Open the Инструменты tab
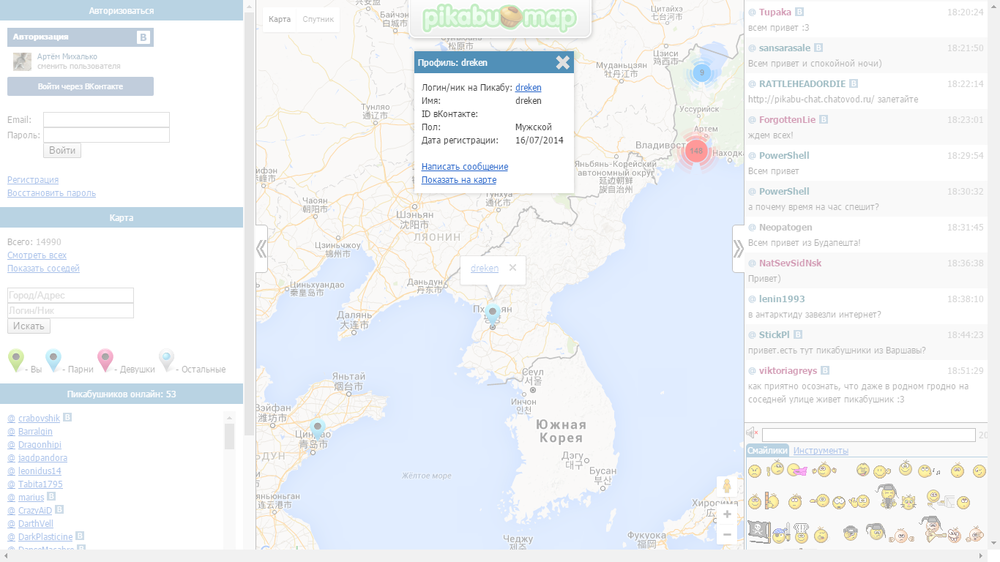The height and width of the screenshot is (562, 1000). point(821,450)
